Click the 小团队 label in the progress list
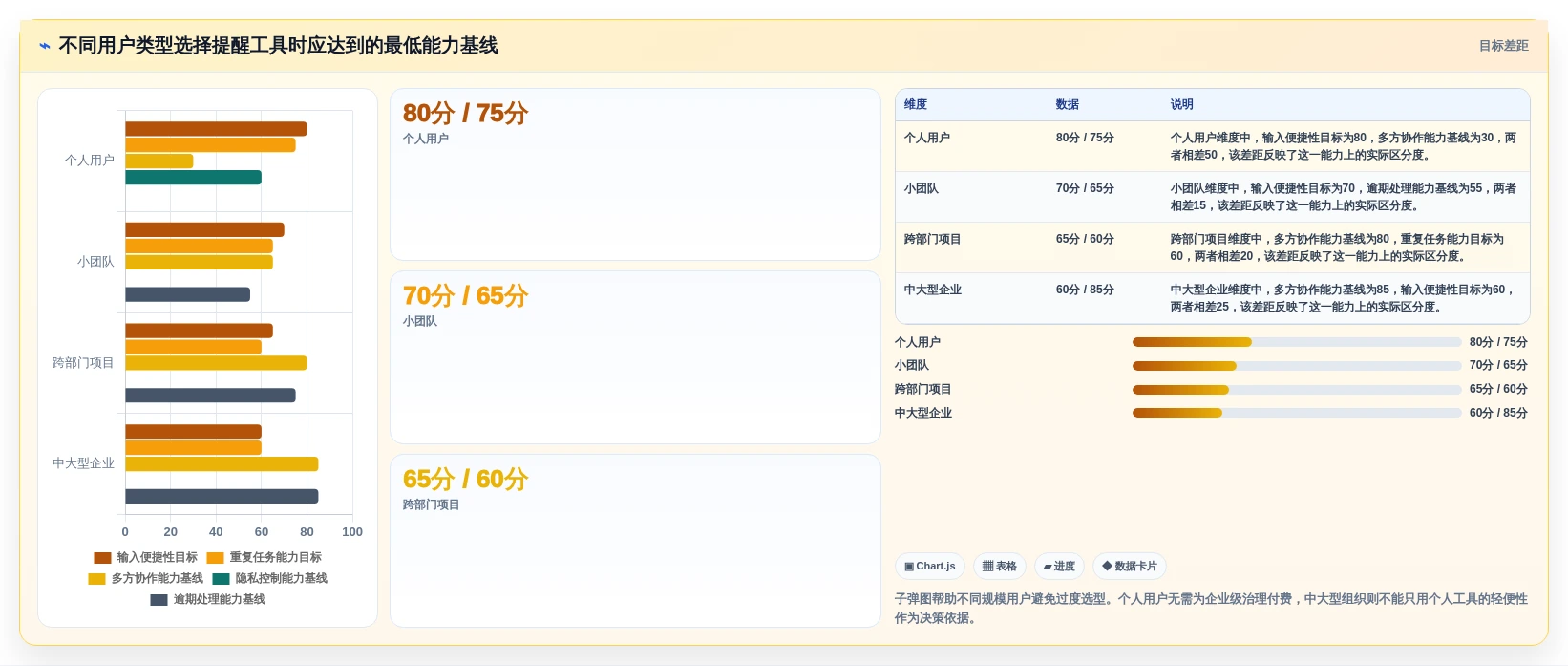The image size is (1568, 666). point(912,366)
